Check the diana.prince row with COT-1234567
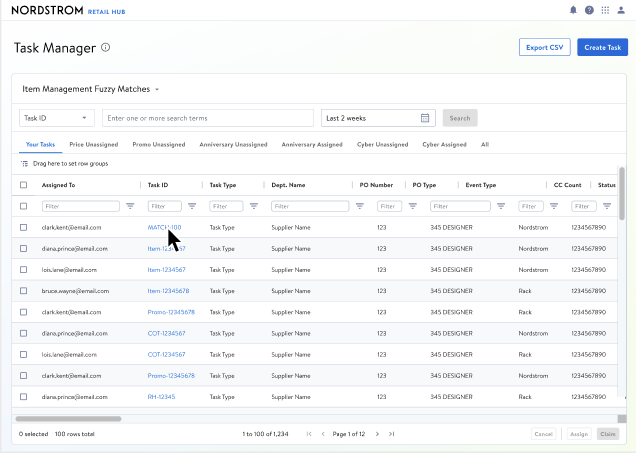The image size is (636, 453). click(x=24, y=333)
